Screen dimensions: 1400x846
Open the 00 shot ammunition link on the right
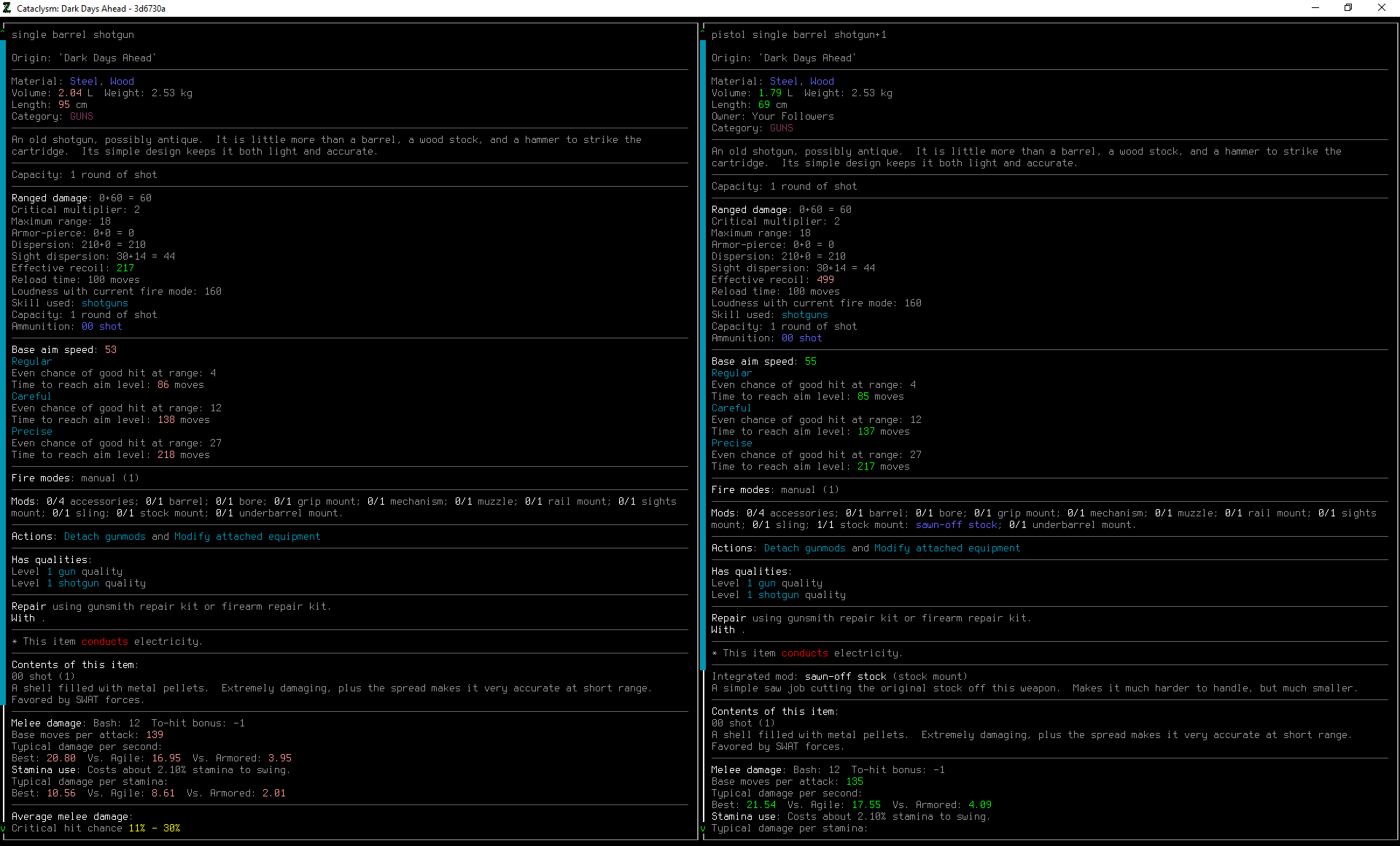(x=801, y=338)
